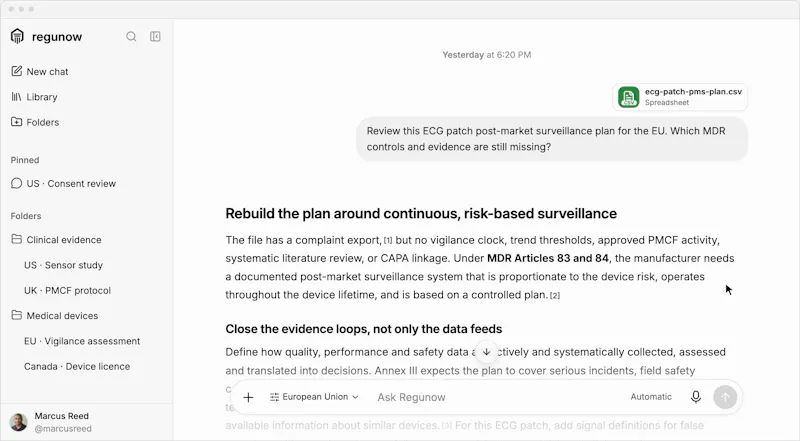Click the microphone icon for voice input
Viewport: 800px width, 441px height.
[x=695, y=397]
